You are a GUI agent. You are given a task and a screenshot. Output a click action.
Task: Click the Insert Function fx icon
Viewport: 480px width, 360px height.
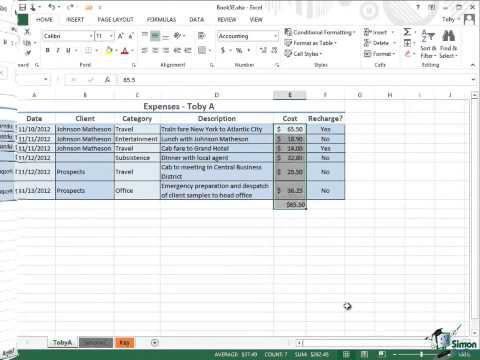[x=107, y=80]
